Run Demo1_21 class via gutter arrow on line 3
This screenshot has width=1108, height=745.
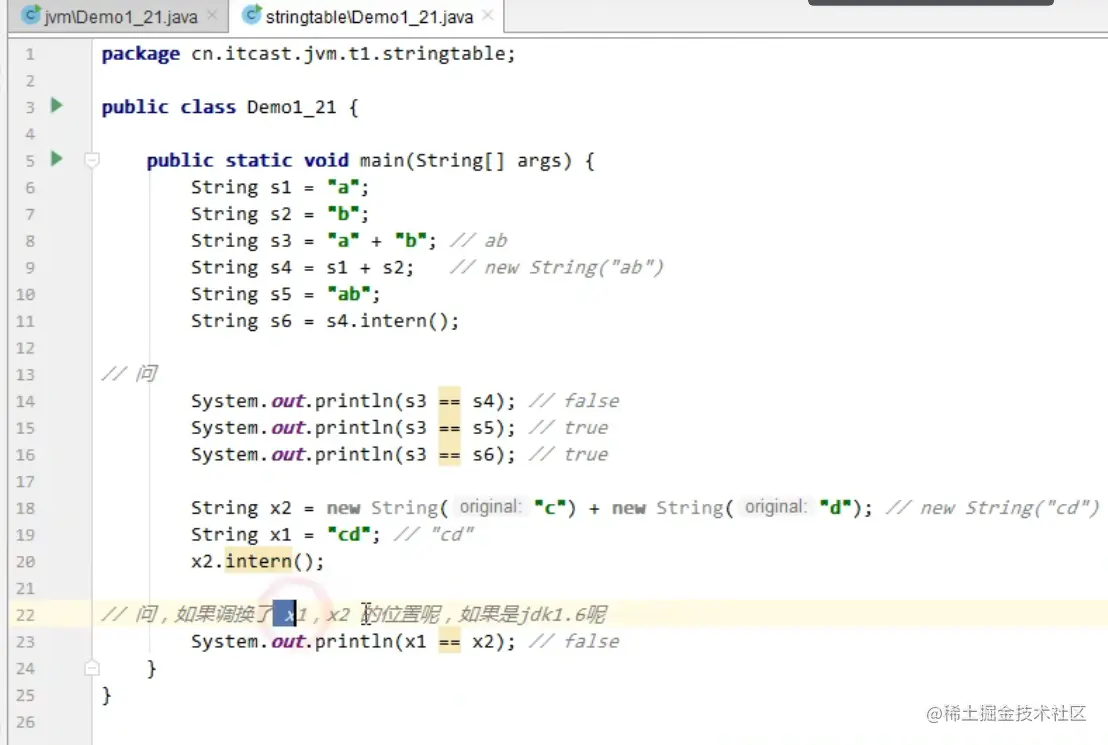(56, 105)
